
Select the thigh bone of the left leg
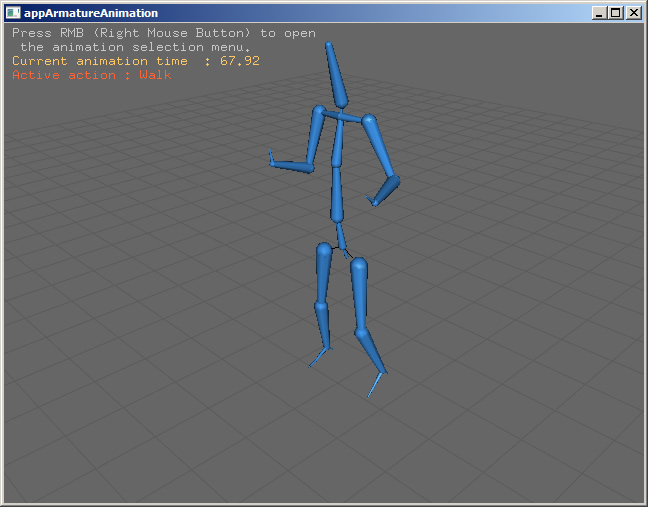(323, 273)
